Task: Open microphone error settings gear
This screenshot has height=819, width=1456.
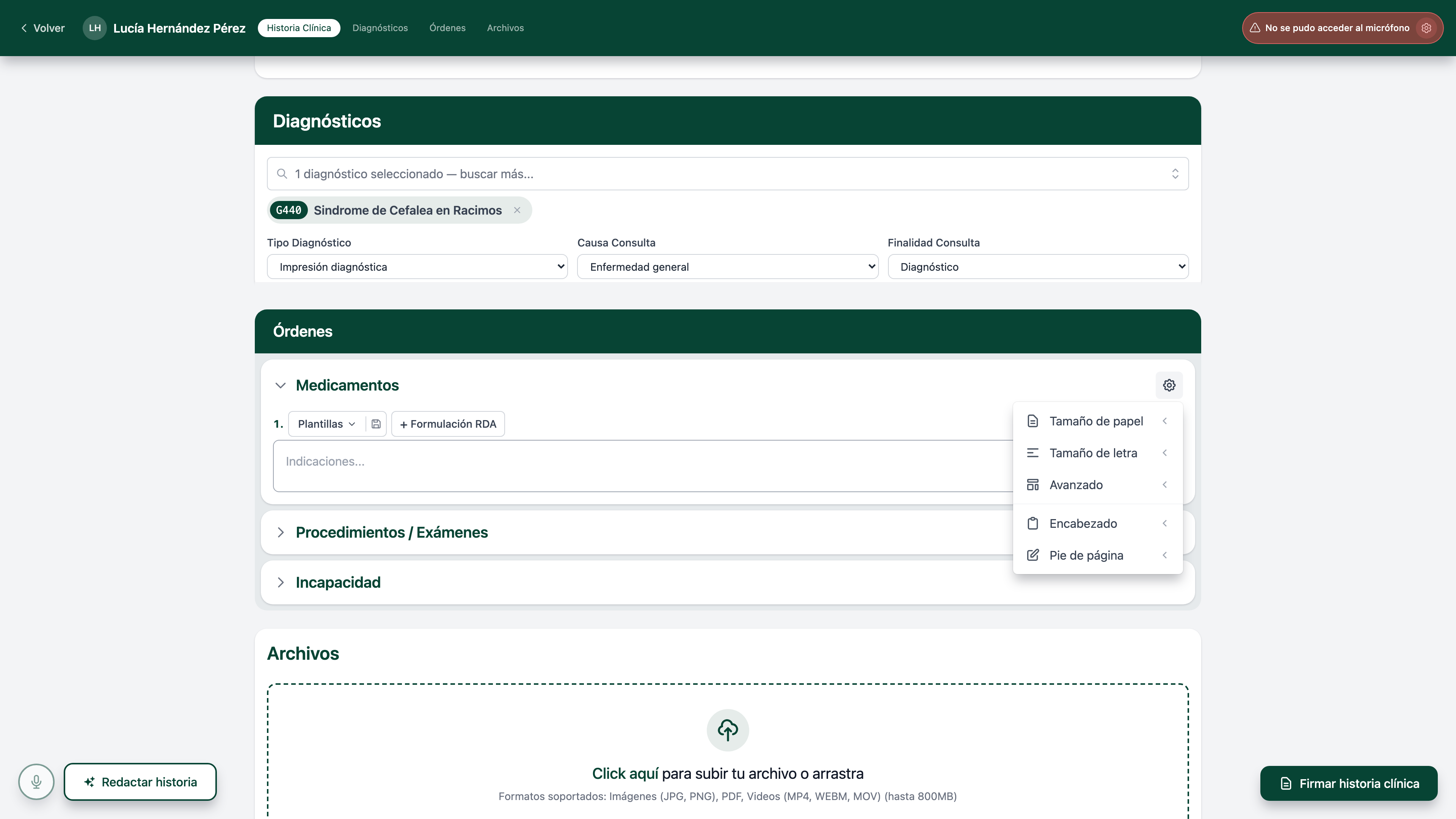Action: (1426, 28)
